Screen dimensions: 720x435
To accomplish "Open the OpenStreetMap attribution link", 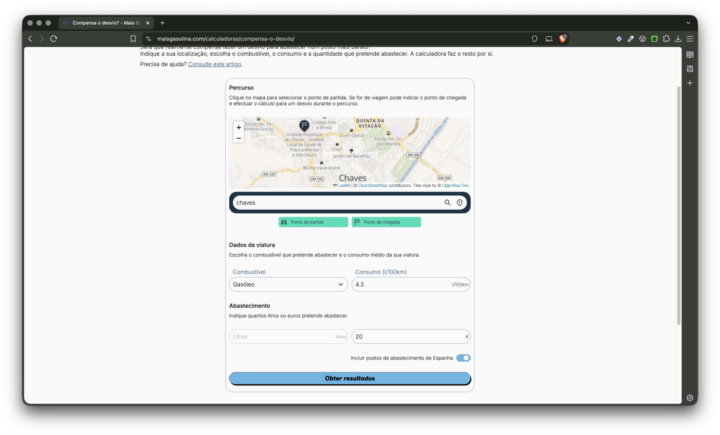I will [372, 186].
